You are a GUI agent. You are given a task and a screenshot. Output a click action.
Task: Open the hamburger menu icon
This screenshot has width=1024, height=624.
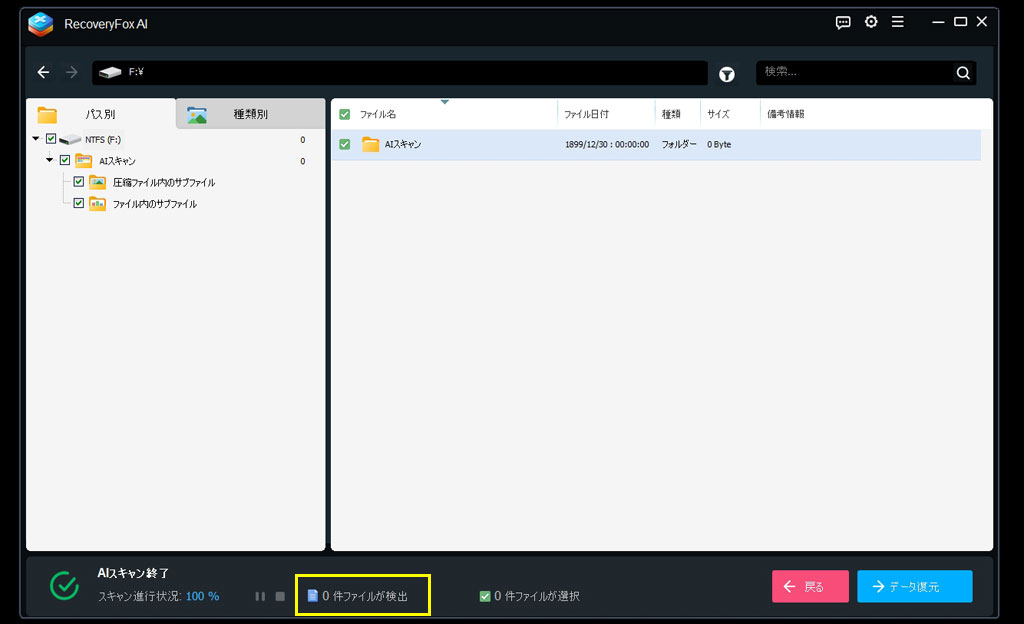click(898, 22)
